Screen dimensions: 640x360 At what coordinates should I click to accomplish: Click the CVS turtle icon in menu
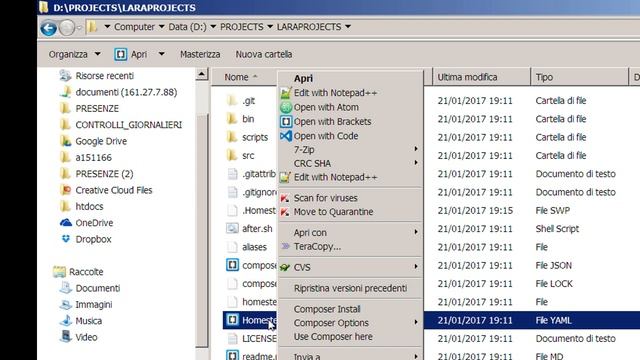[285, 267]
